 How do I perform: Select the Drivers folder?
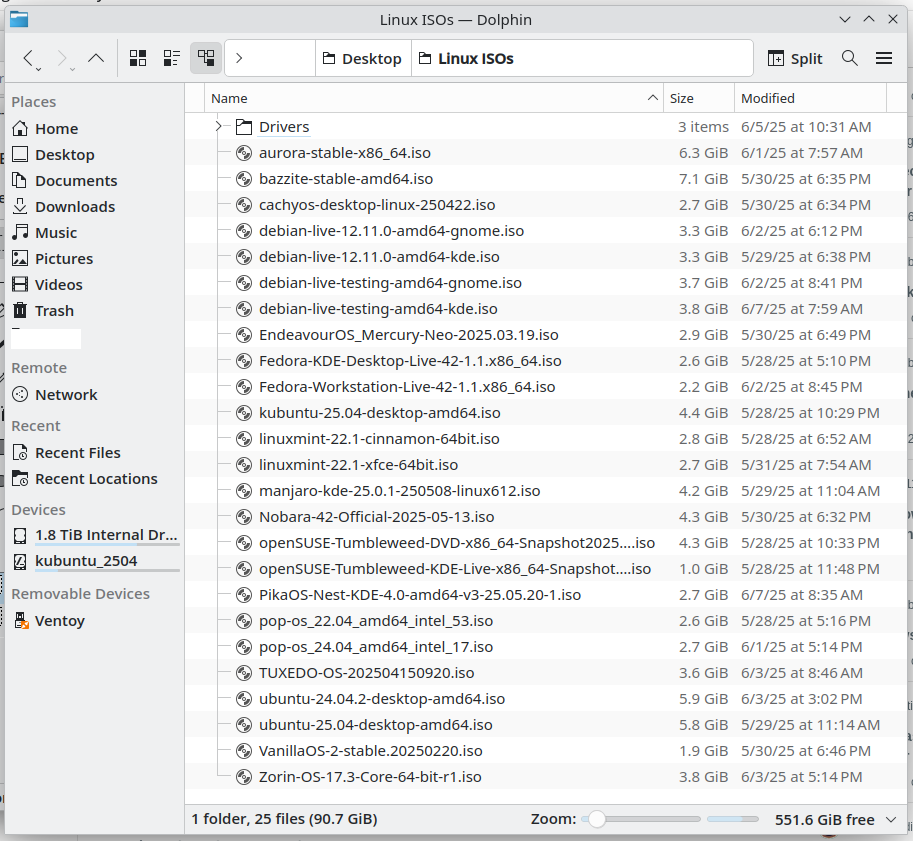click(284, 127)
